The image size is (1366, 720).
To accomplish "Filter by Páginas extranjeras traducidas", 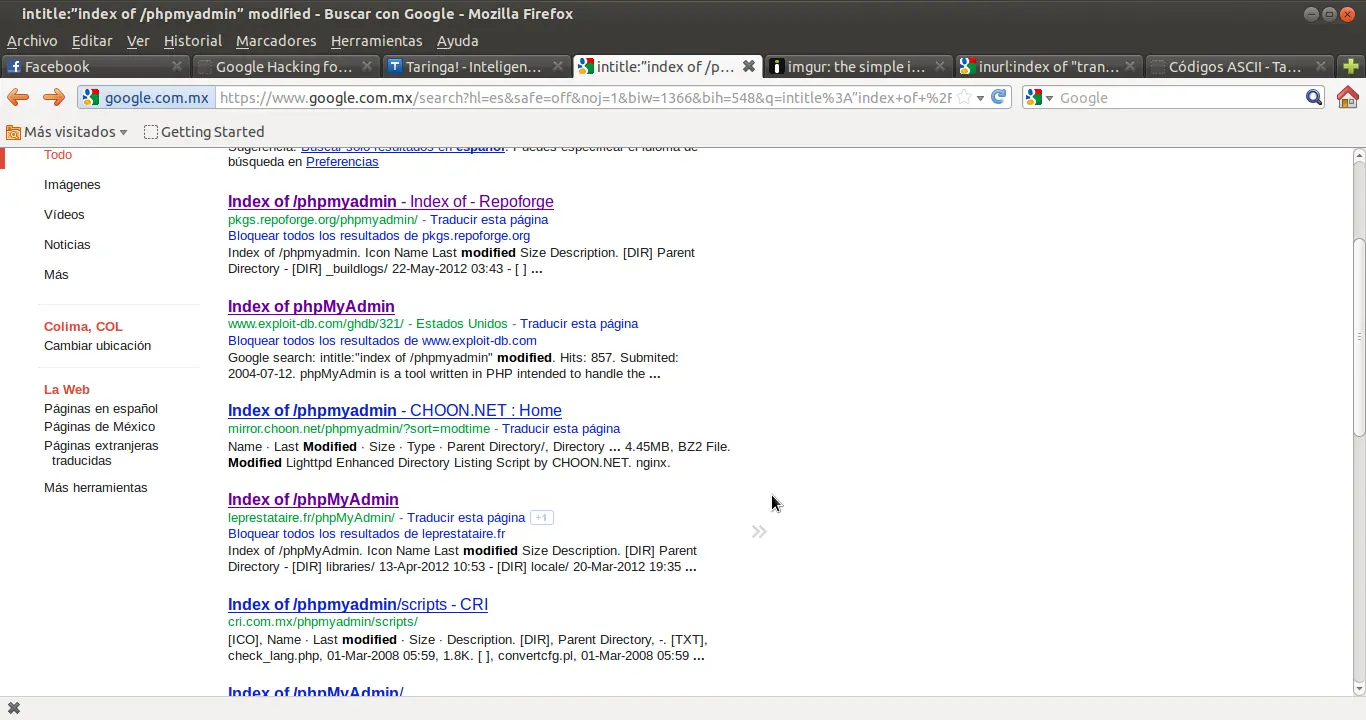I will (101, 454).
